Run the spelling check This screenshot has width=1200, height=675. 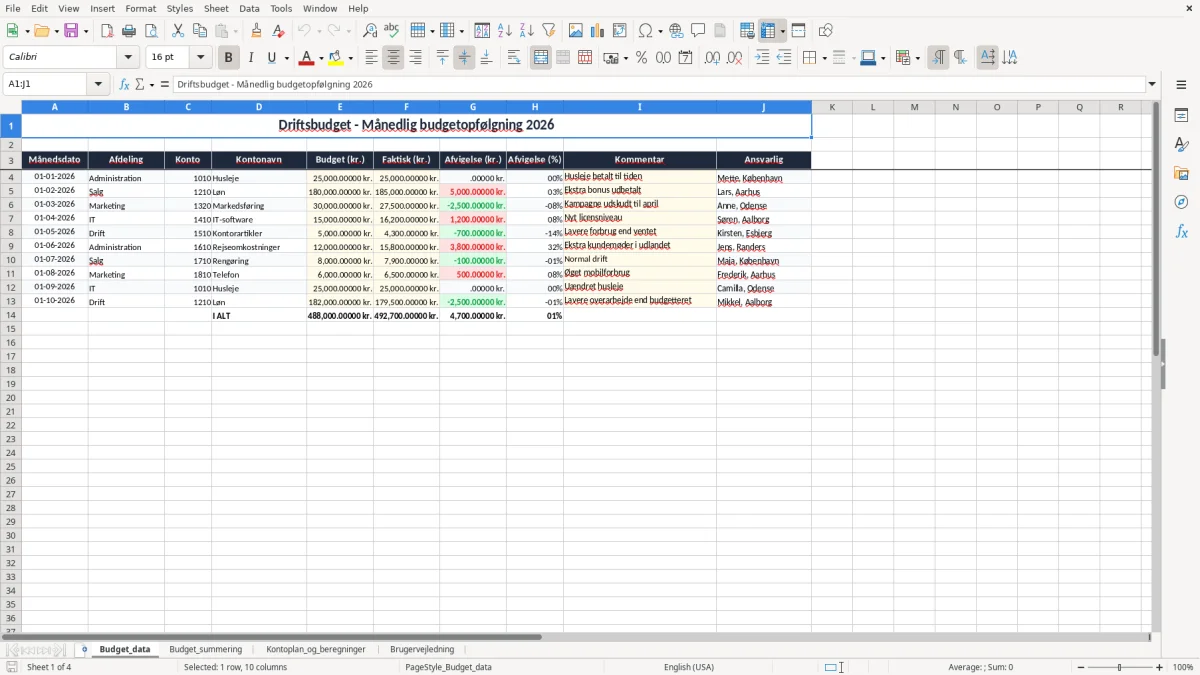392,31
